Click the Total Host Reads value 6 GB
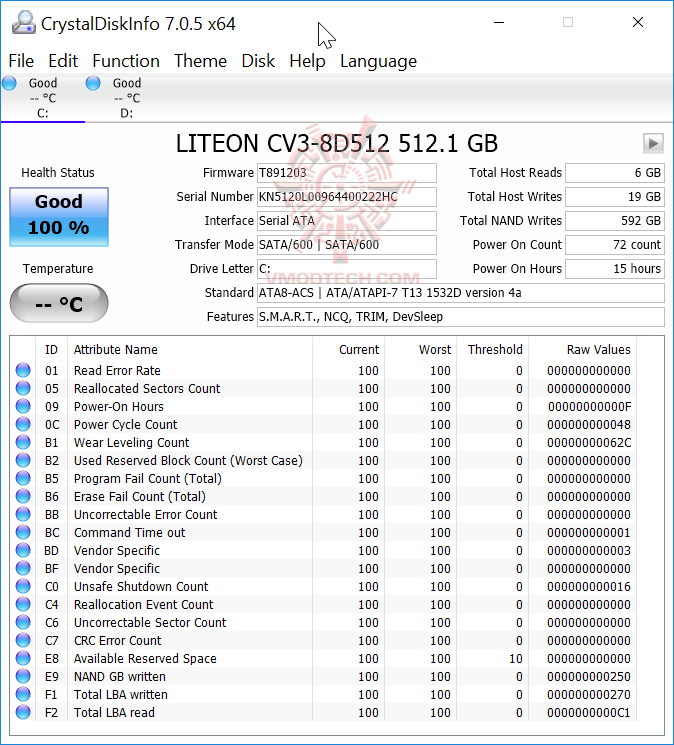Viewport: 674px width, 745px height. click(615, 173)
